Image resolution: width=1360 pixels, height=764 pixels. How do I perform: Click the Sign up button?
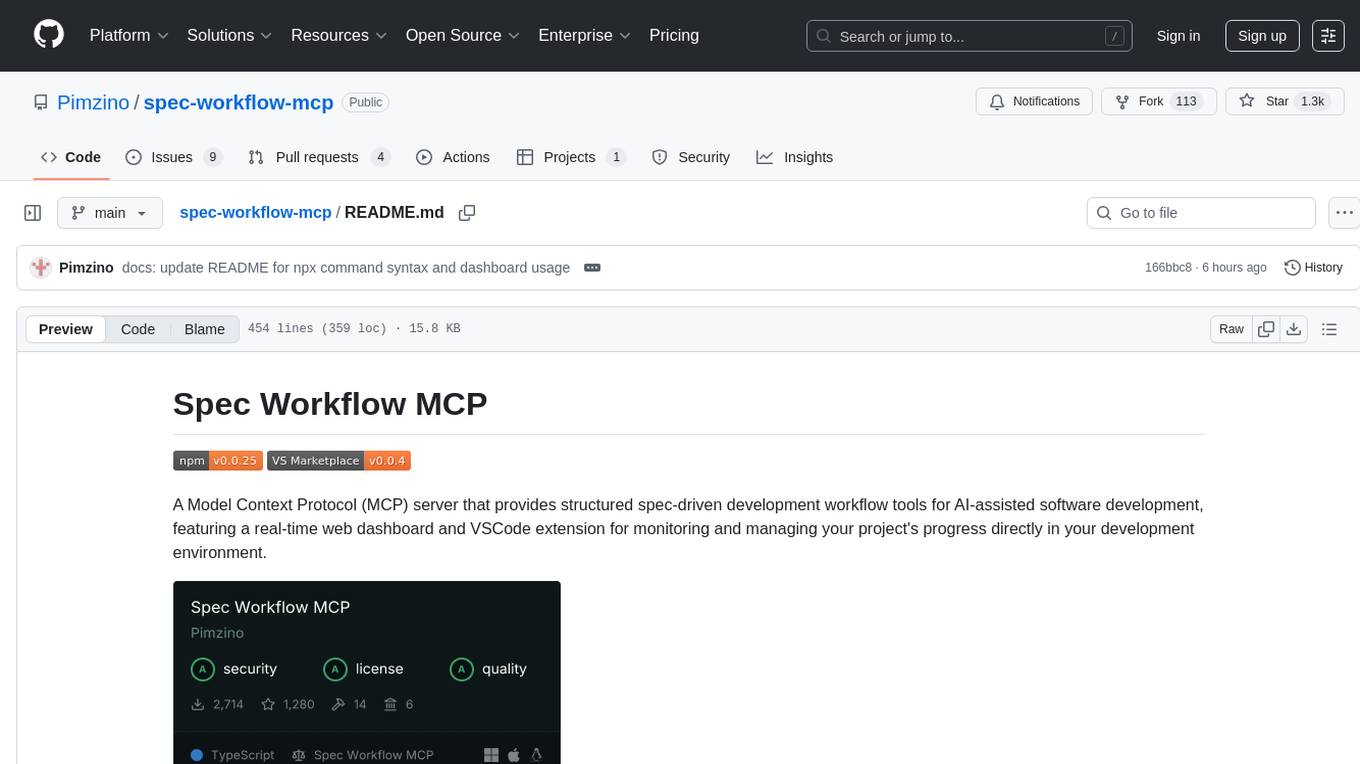[1262, 36]
